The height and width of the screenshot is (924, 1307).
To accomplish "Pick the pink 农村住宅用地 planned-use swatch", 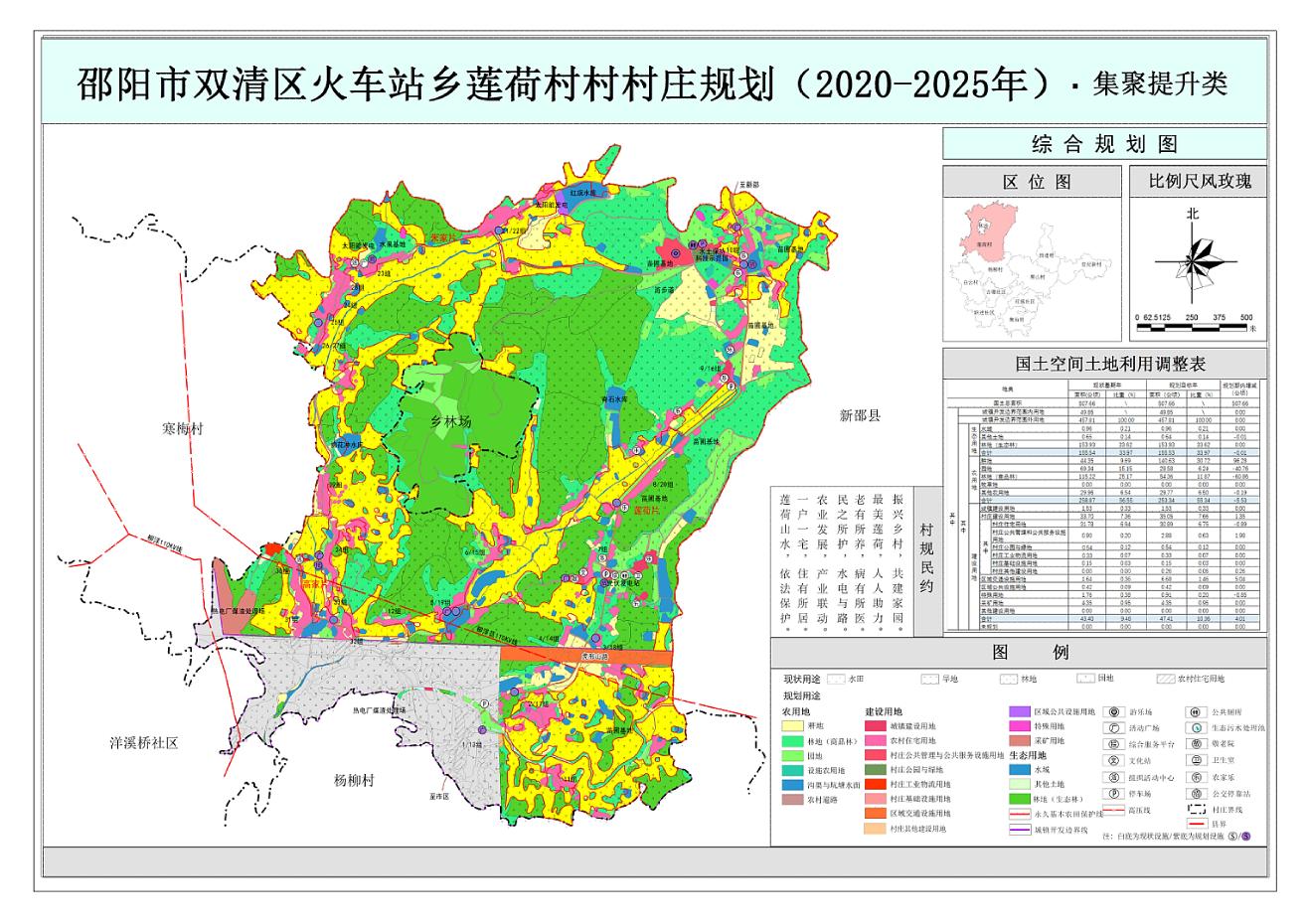I will (876, 740).
